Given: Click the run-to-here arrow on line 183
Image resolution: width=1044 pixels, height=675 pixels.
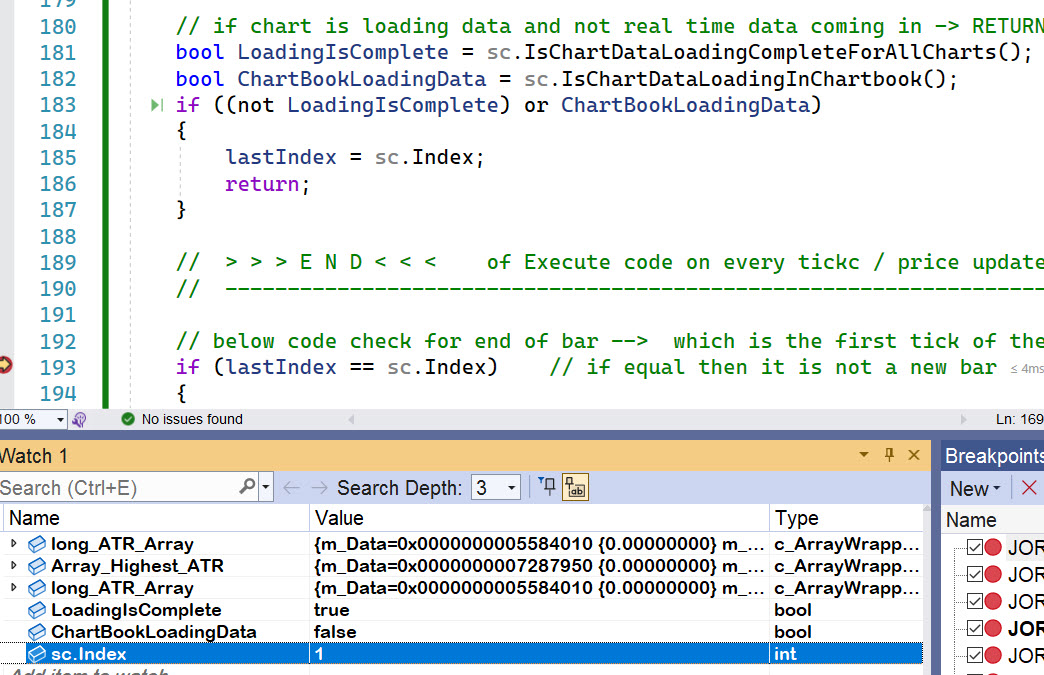Looking at the screenshot, I should point(156,105).
